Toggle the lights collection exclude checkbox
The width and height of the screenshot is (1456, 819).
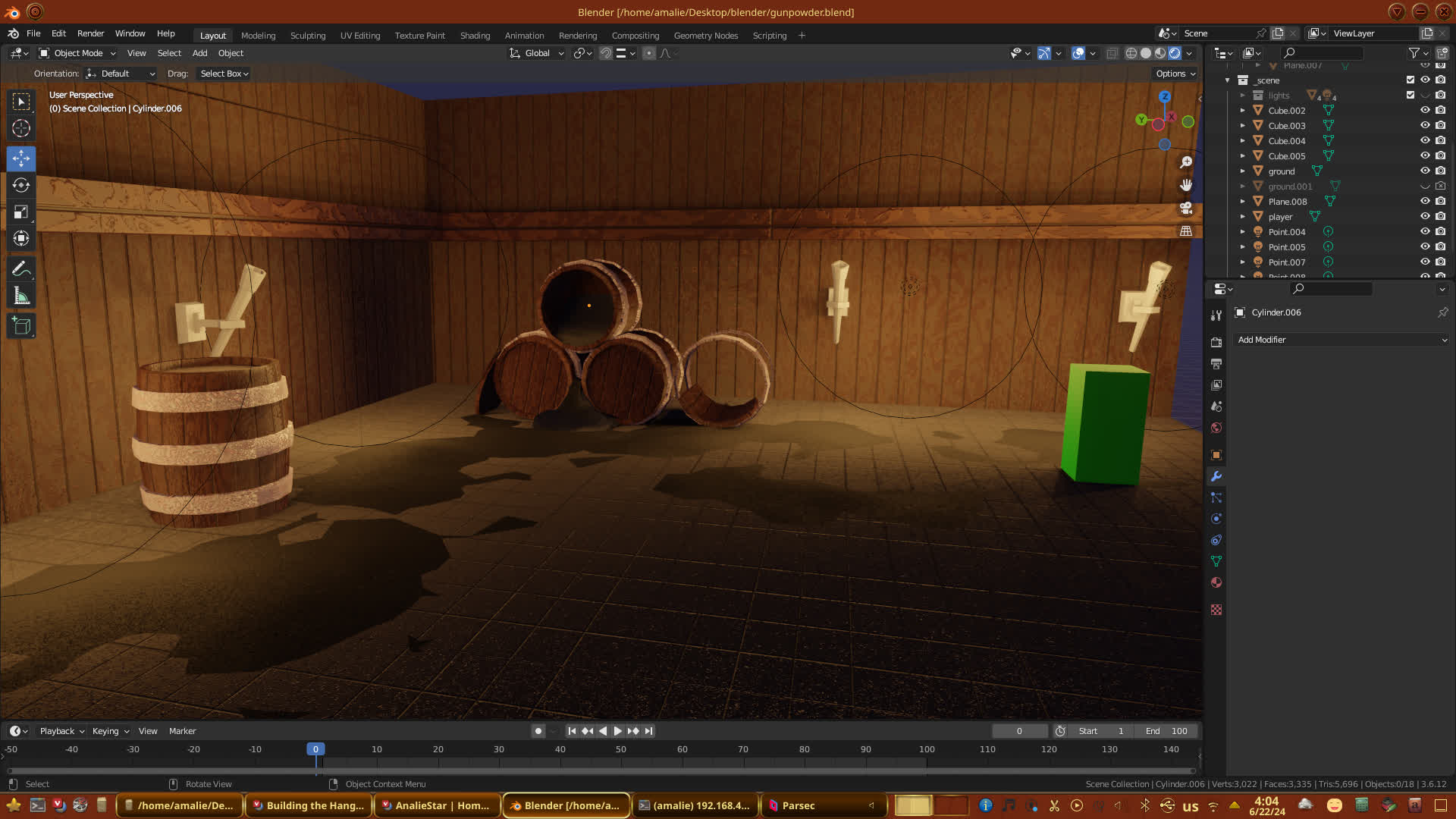1410,96
